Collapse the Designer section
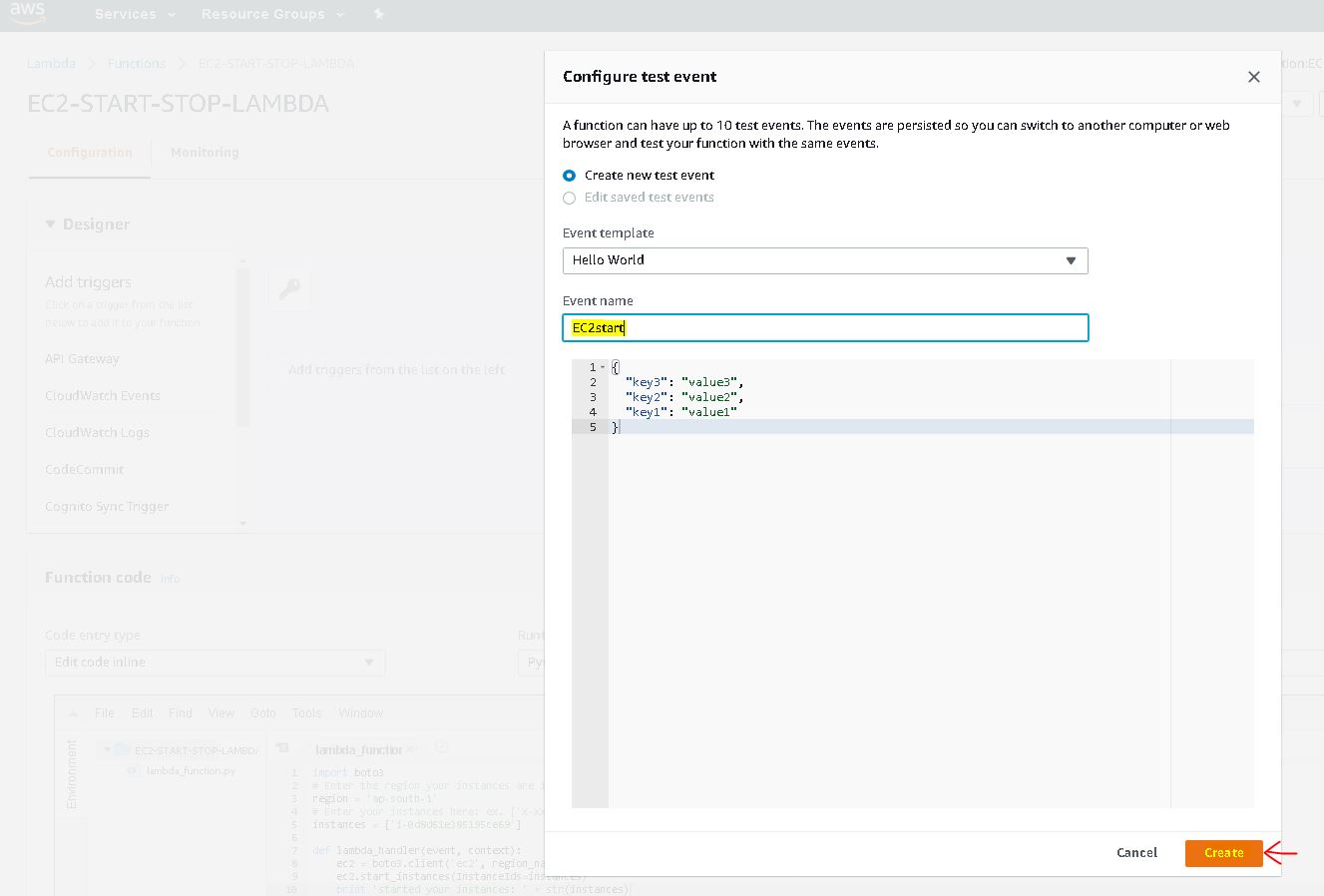The width and height of the screenshot is (1324, 896). [51, 224]
